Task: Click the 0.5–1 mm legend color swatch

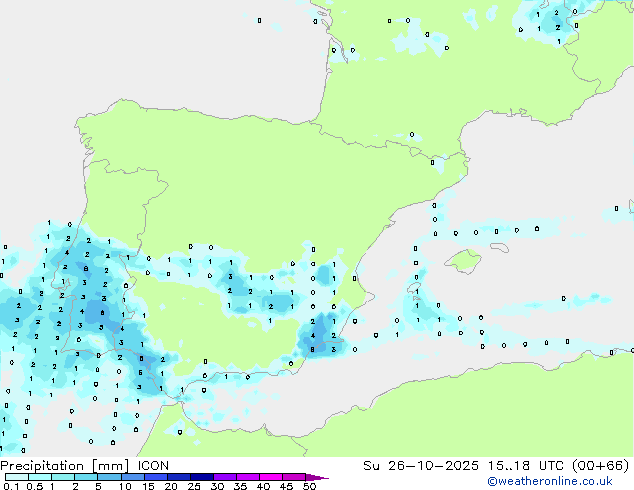Action: coord(40,477)
